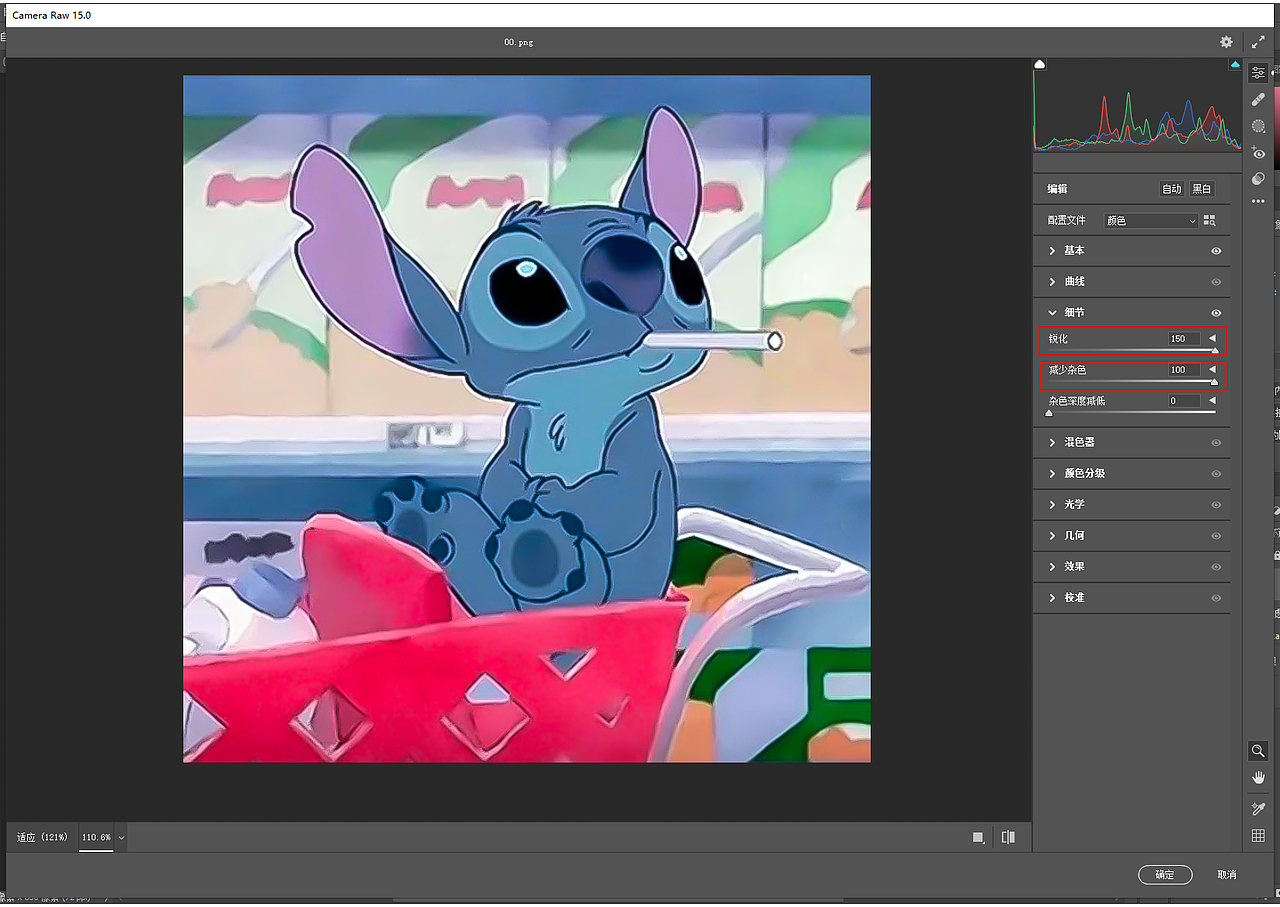Select the Hand tool
1280x907 pixels.
1258,777
